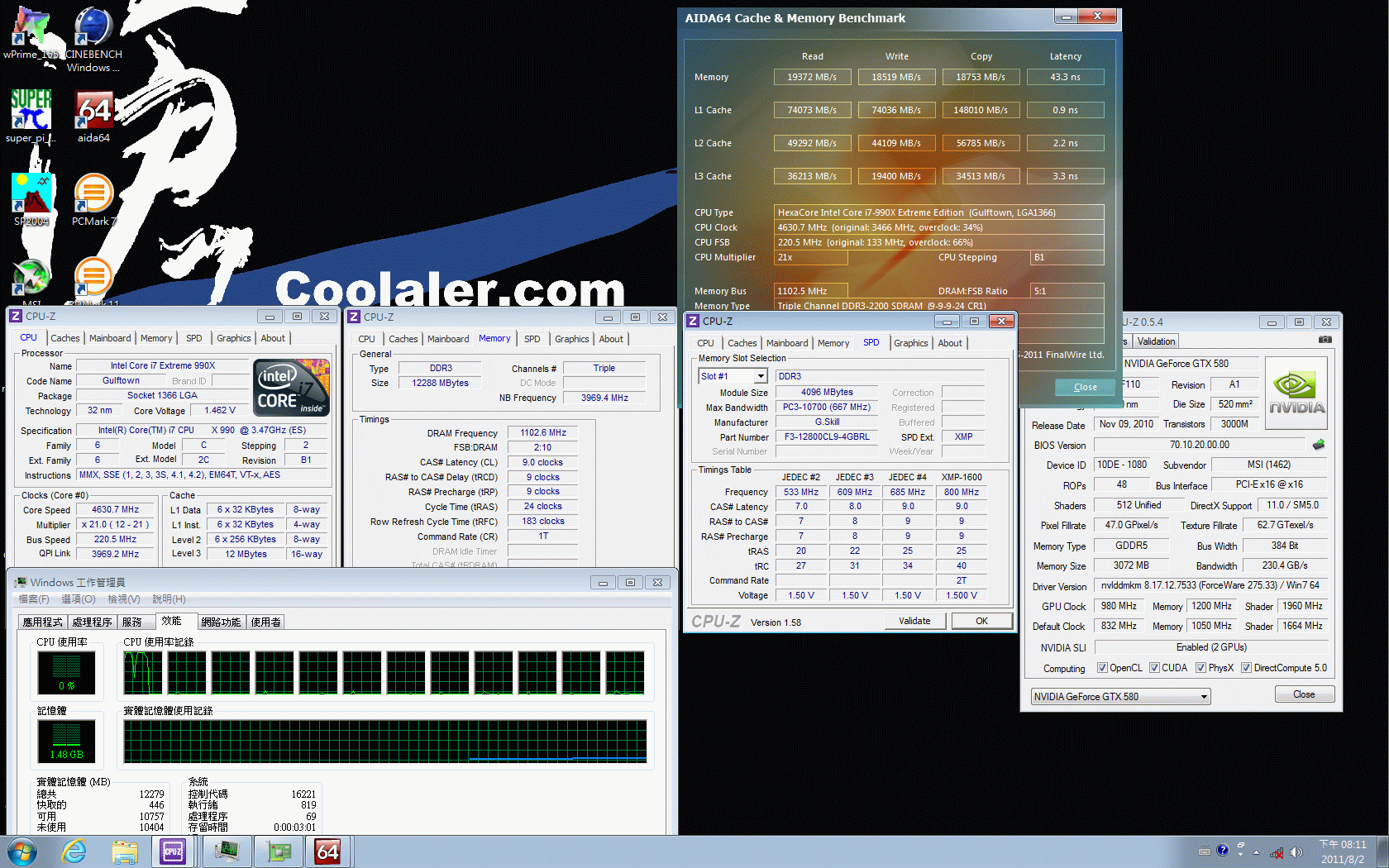Switch to the 網路功能 tab in Task Manager
The image size is (1389, 868).
222,622
